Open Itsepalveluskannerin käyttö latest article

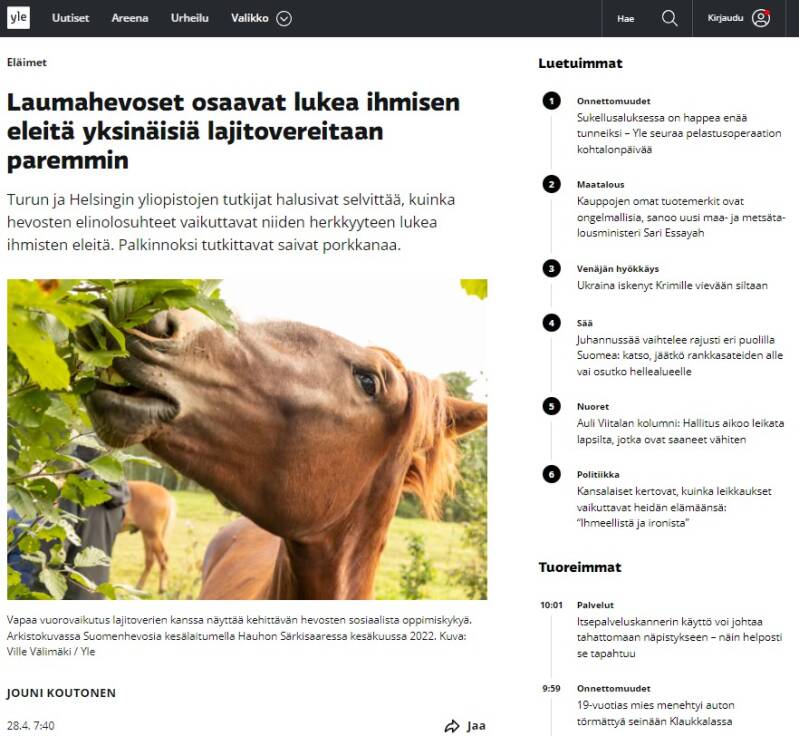pyautogui.click(x=679, y=637)
